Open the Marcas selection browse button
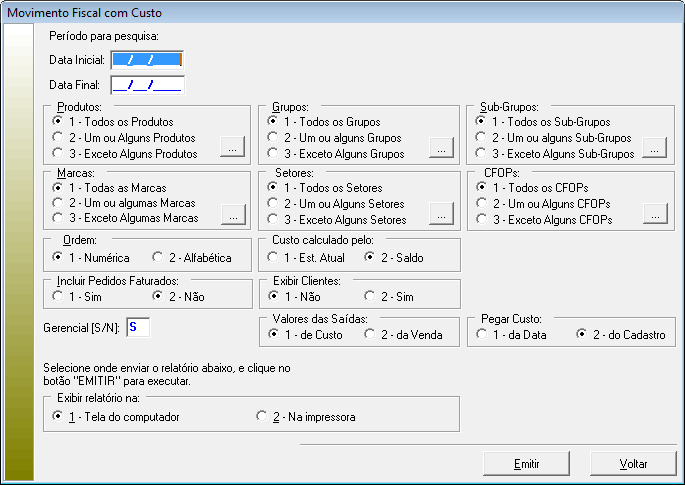 pos(232,213)
